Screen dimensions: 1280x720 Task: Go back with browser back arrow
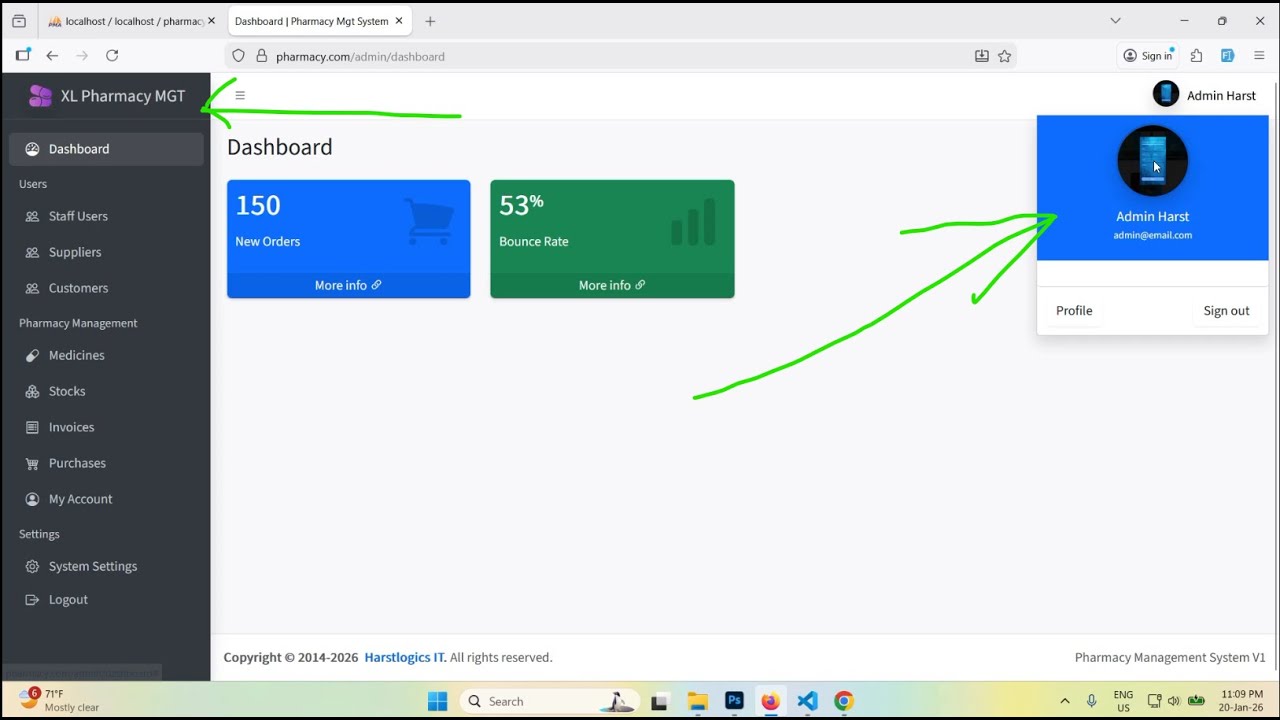tap(52, 56)
